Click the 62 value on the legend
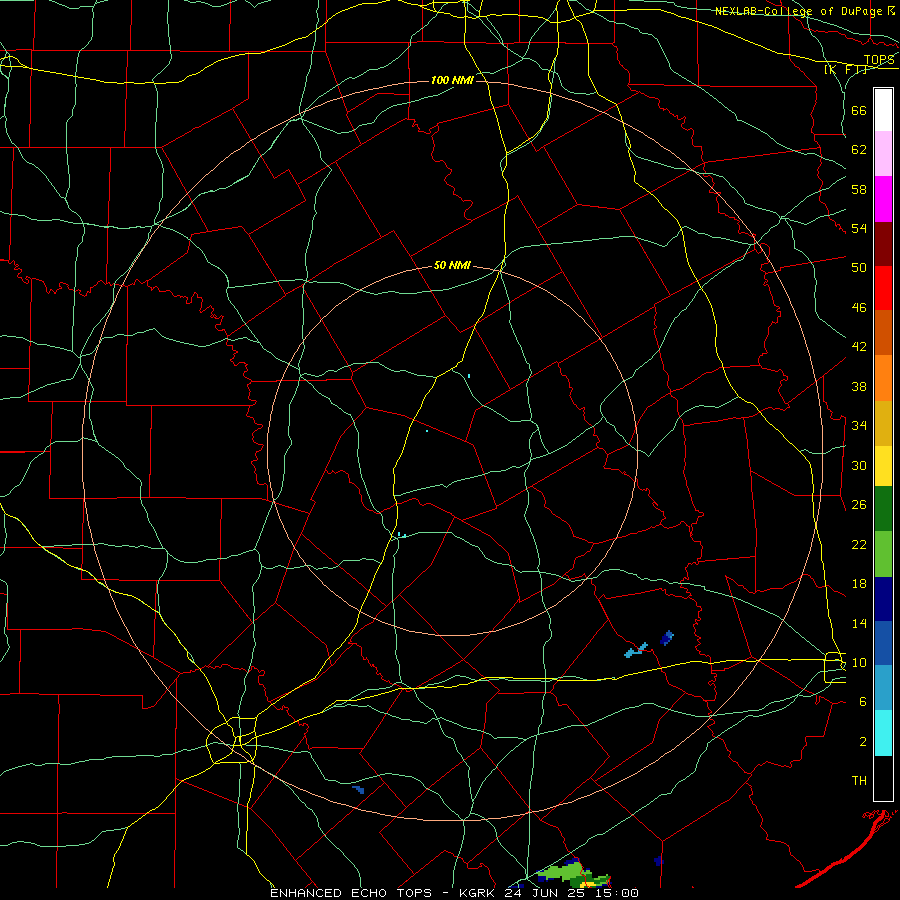 (859, 150)
